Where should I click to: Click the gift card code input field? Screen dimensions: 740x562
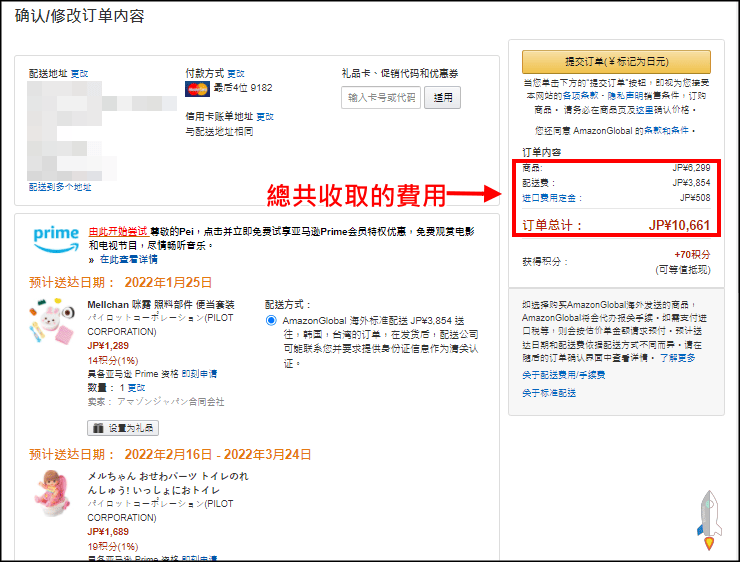coord(381,97)
